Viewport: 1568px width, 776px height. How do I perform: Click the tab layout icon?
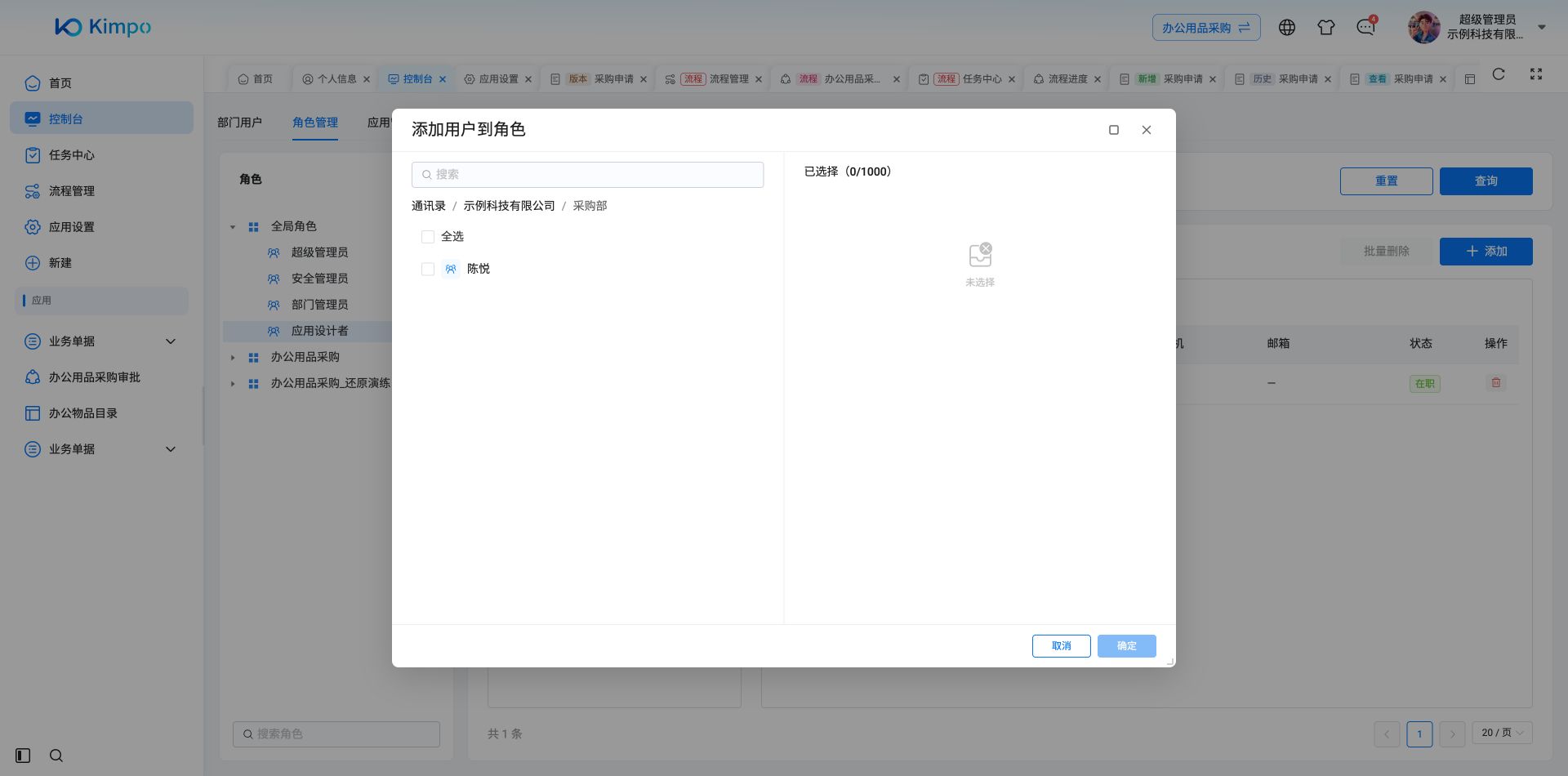[1470, 79]
